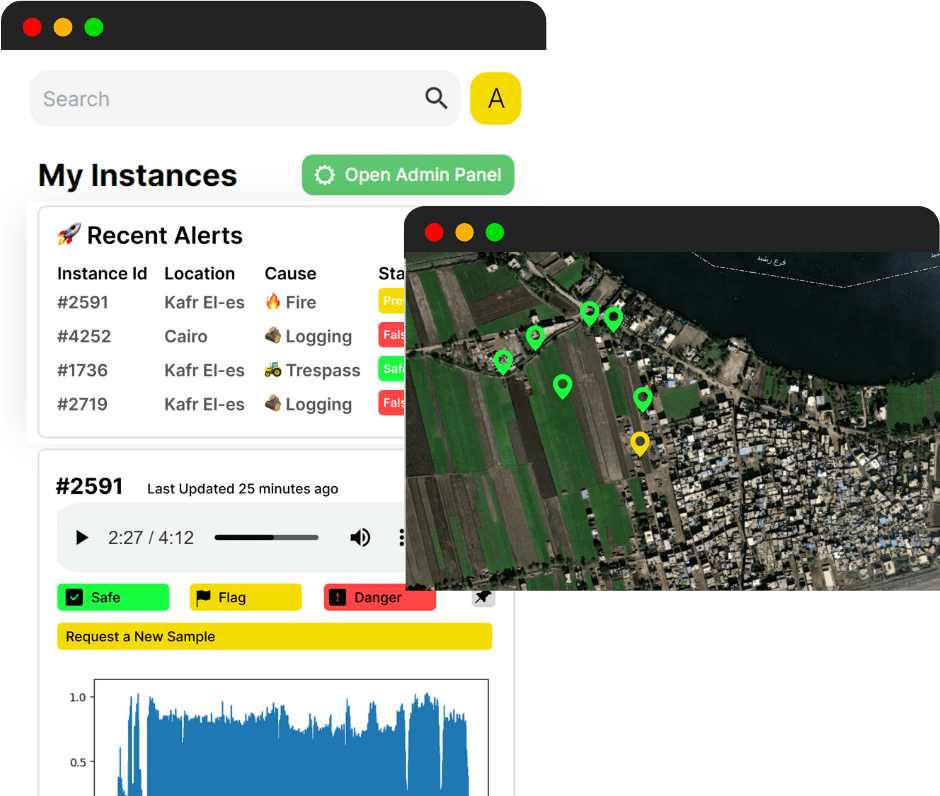Open the audio player three-dot options
This screenshot has height=796, width=940.
(401, 538)
